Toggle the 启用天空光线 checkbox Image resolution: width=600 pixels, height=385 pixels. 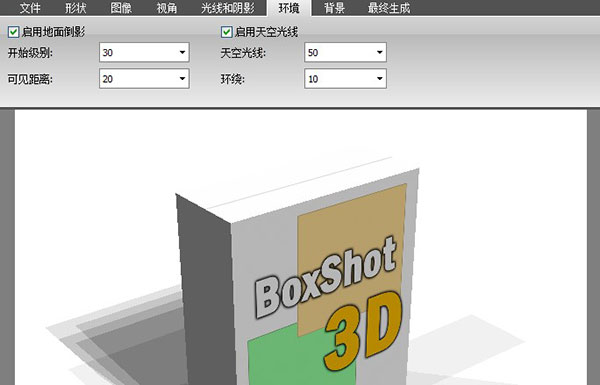click(227, 32)
